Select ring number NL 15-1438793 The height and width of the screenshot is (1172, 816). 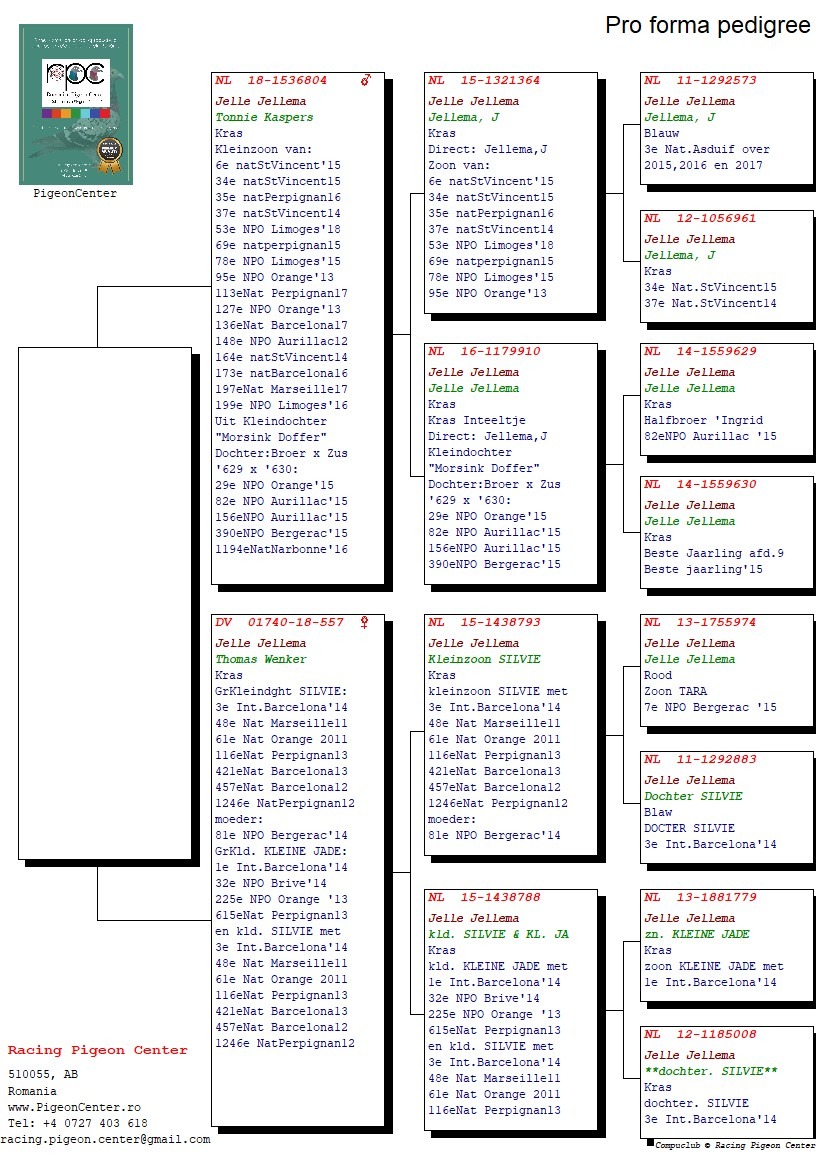pos(483,622)
